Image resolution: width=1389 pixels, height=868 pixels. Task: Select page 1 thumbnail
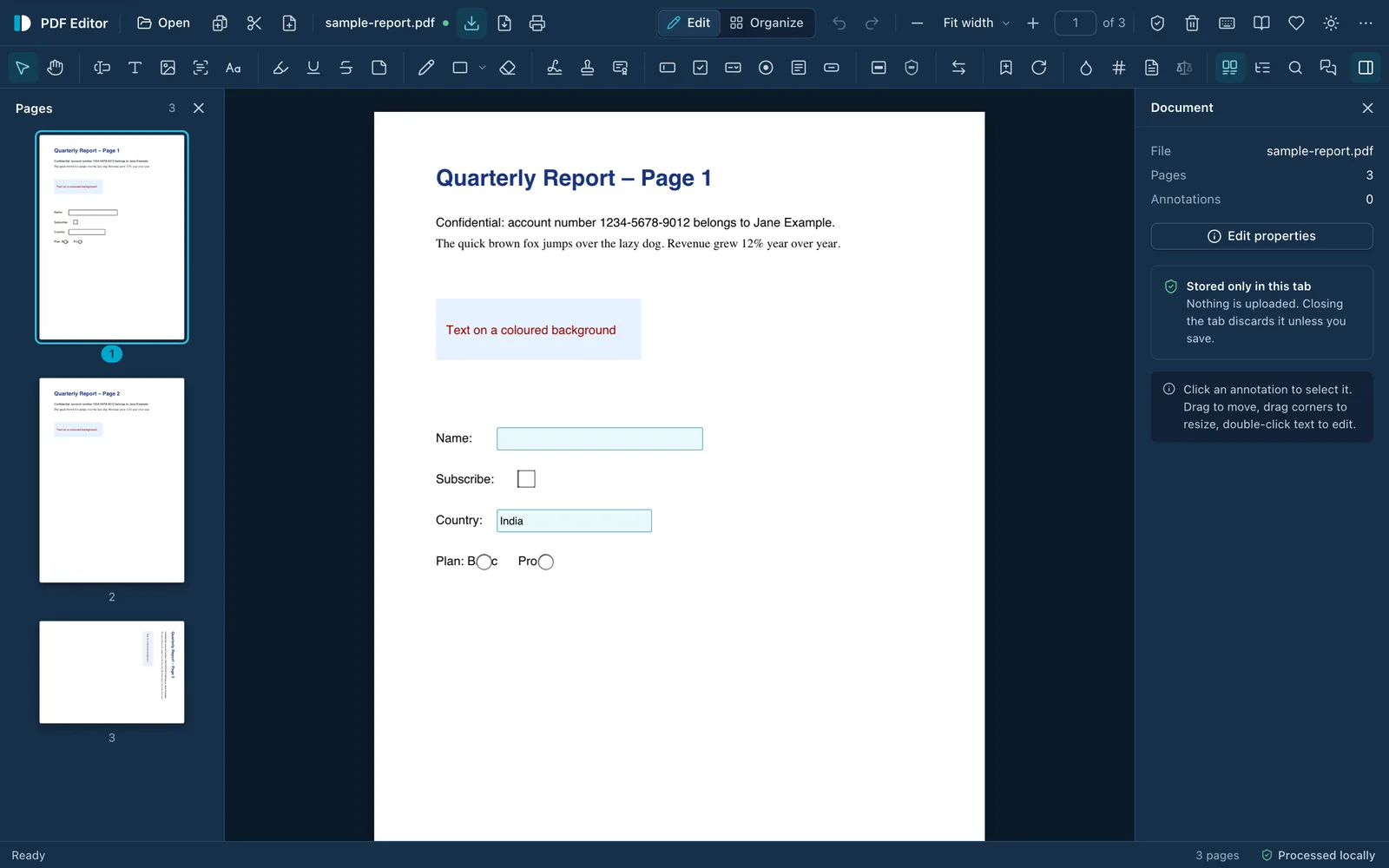point(112,237)
